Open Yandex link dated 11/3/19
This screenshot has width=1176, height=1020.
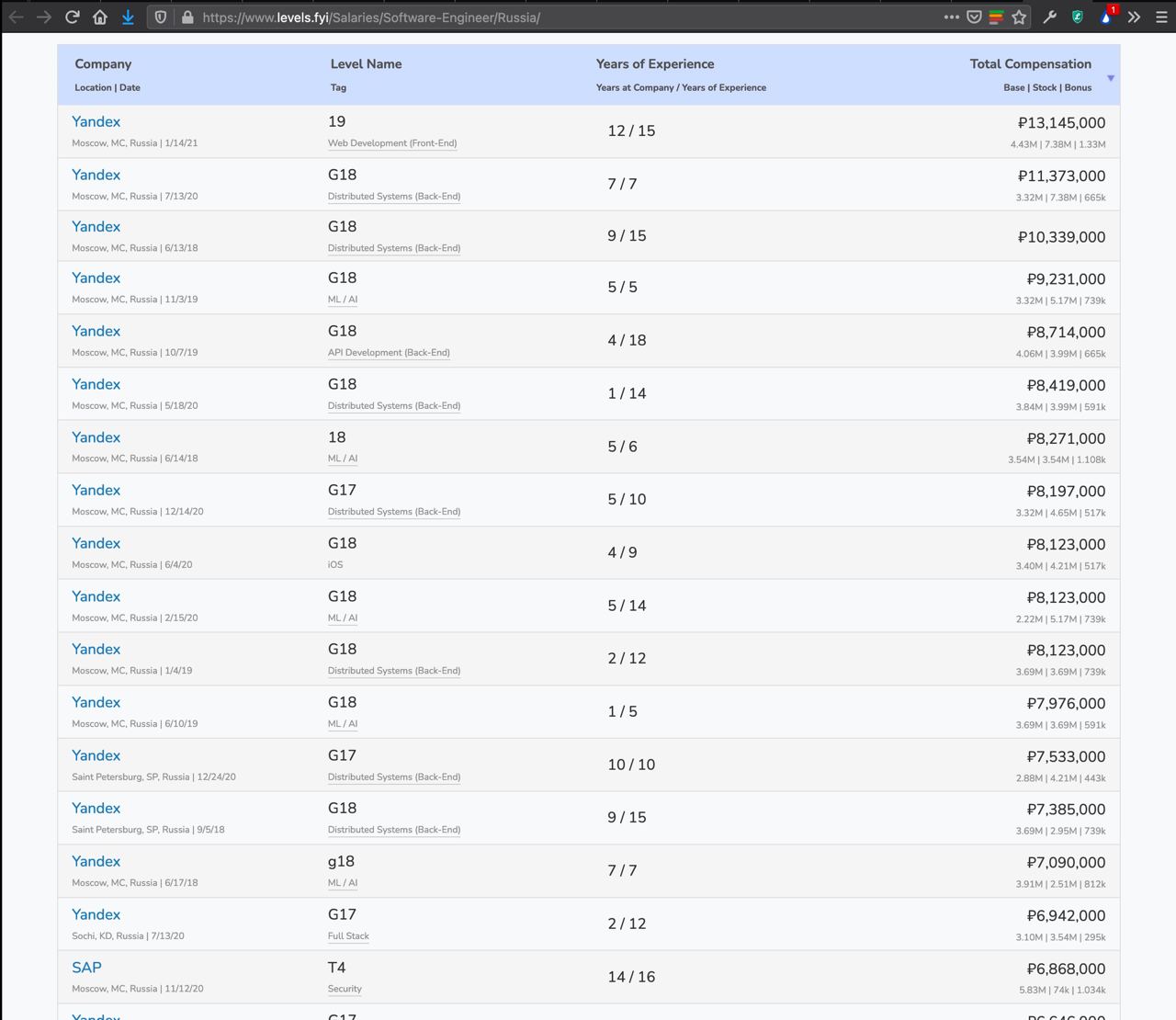point(96,278)
